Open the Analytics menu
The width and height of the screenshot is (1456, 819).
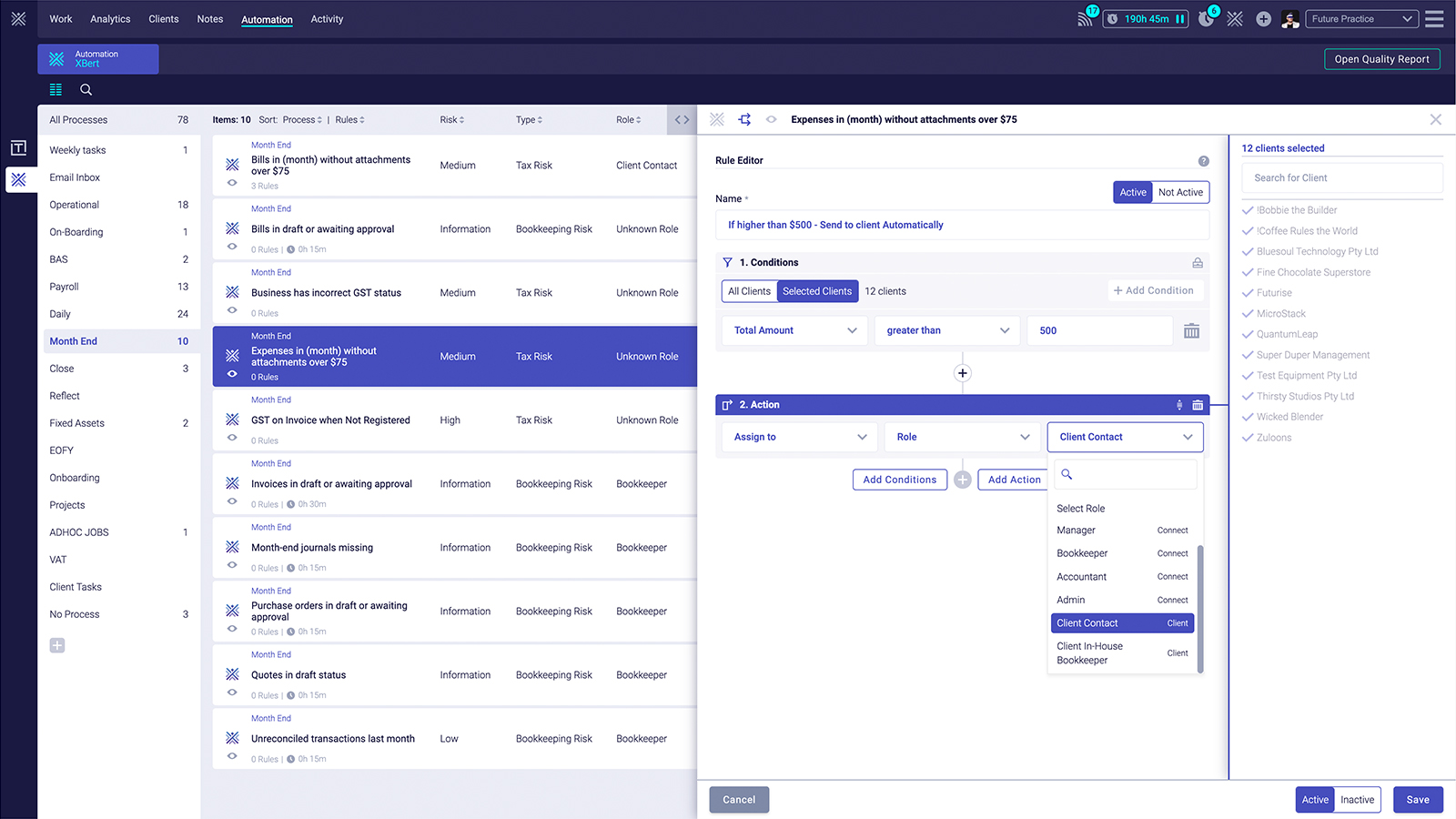click(x=110, y=19)
